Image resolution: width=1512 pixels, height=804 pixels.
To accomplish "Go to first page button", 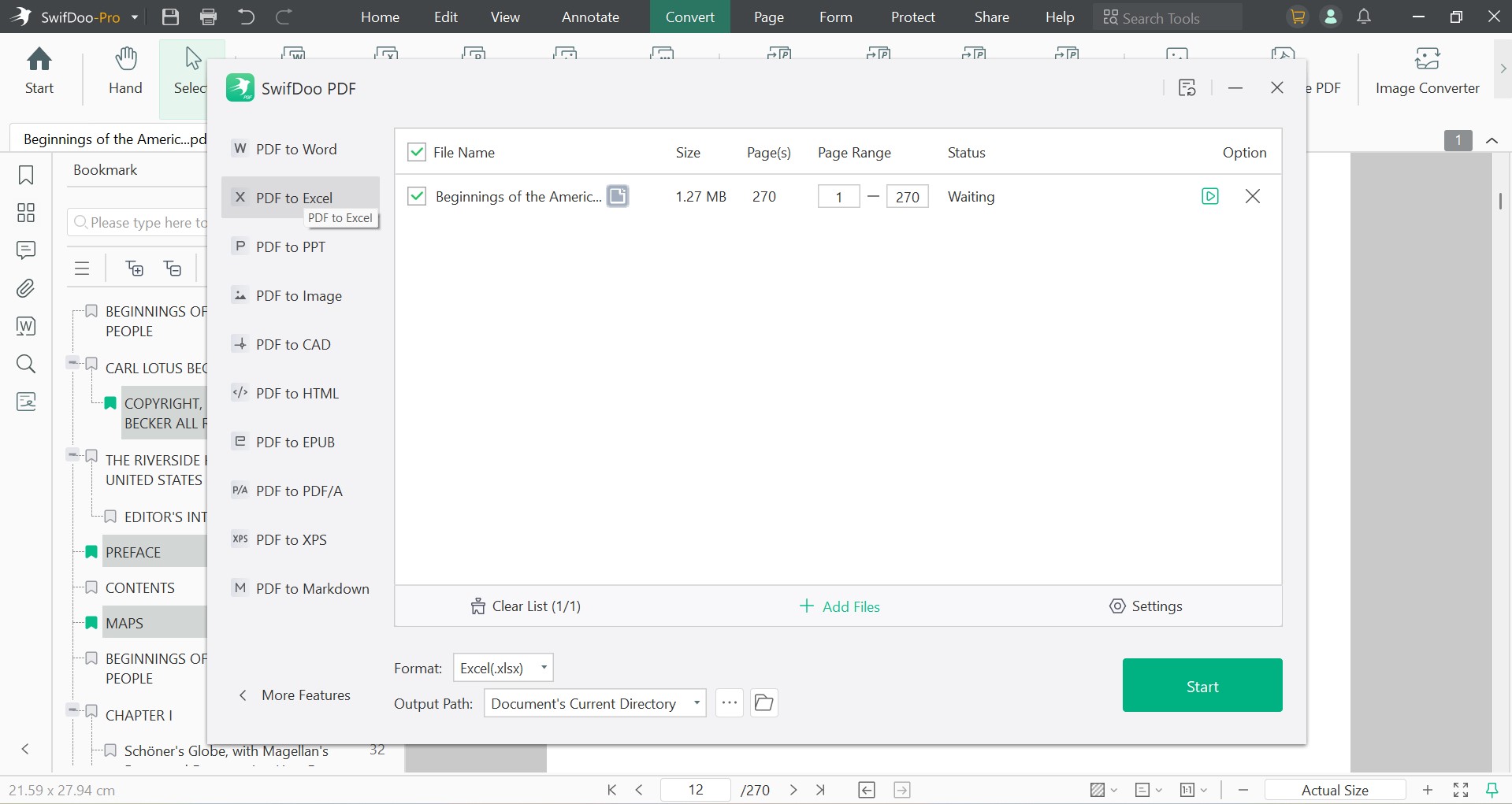I will [611, 790].
